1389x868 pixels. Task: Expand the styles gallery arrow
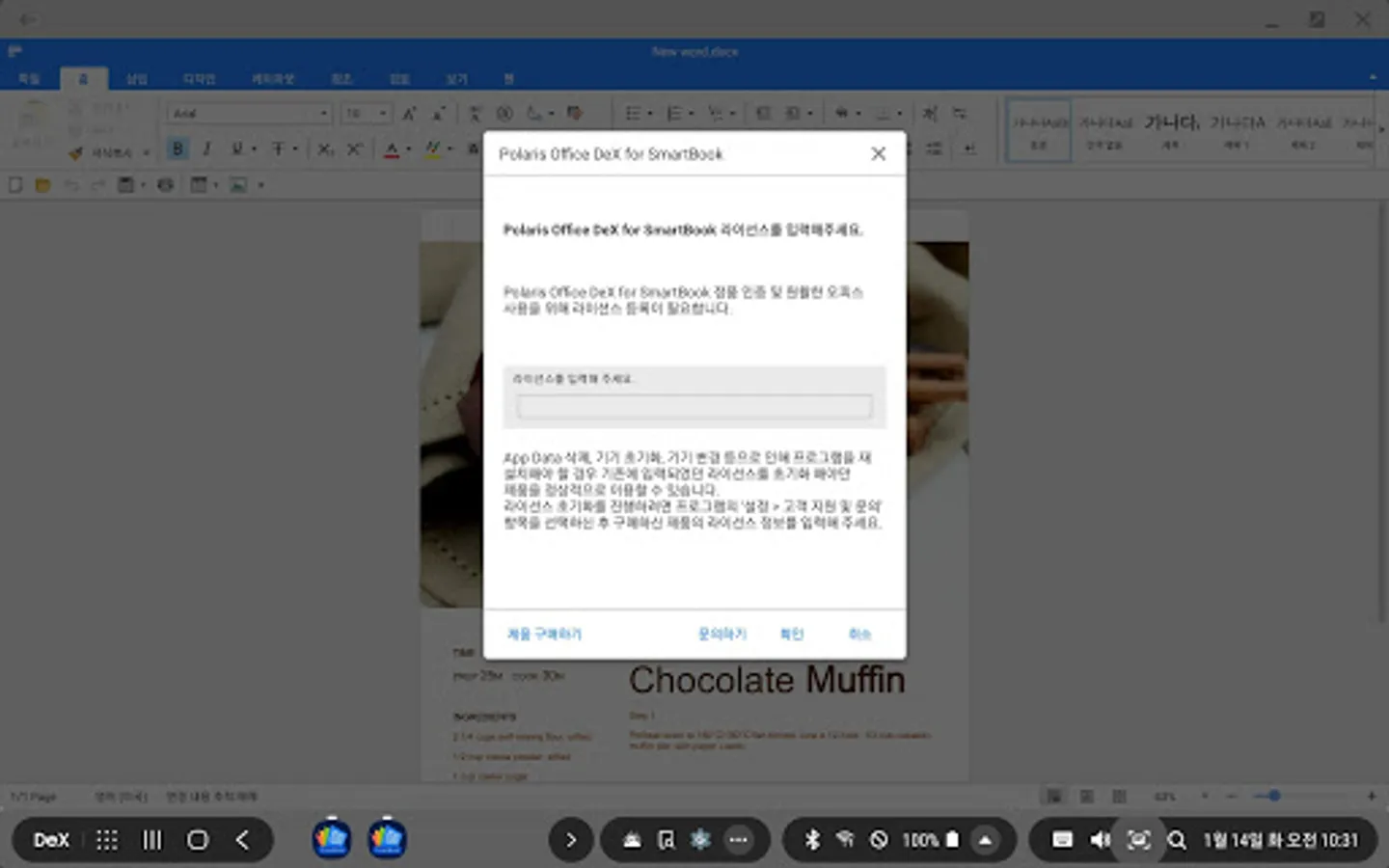[1380, 129]
